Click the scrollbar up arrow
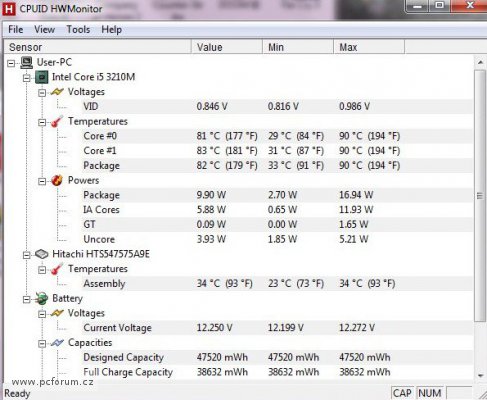 [480, 62]
